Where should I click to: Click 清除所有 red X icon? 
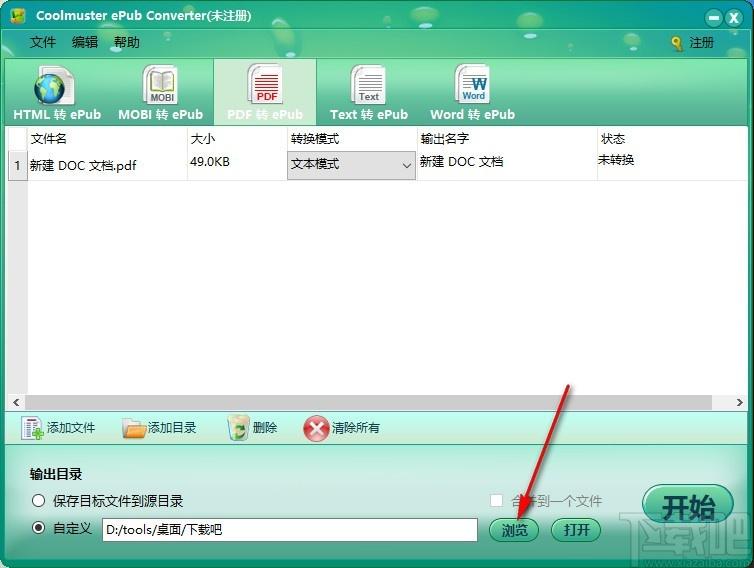point(316,428)
